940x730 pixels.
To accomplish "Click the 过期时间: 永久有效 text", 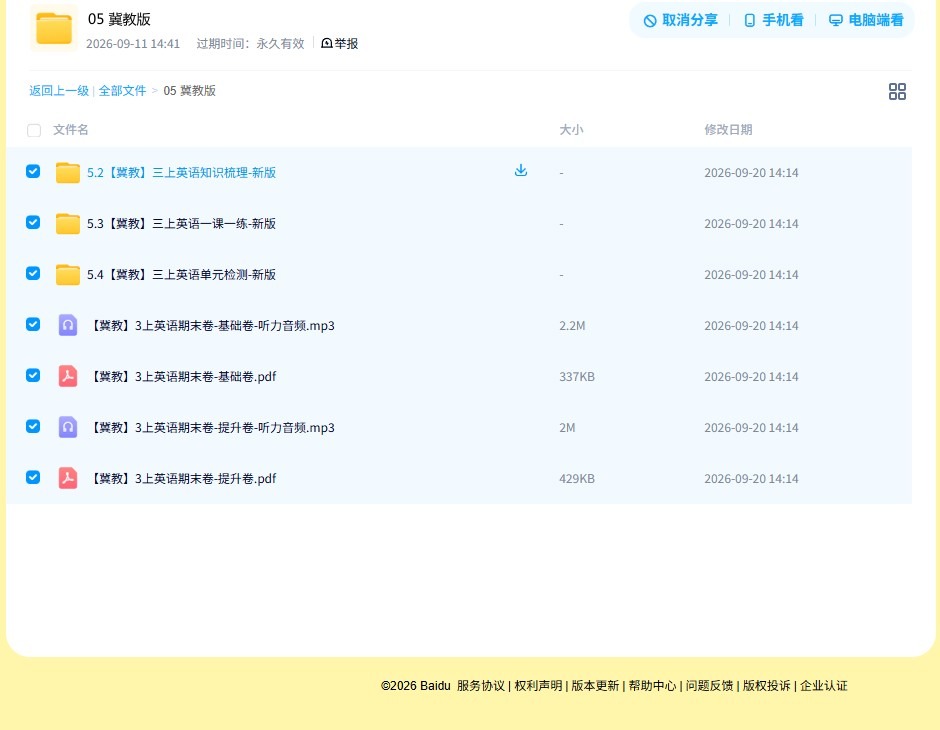I will coord(250,44).
